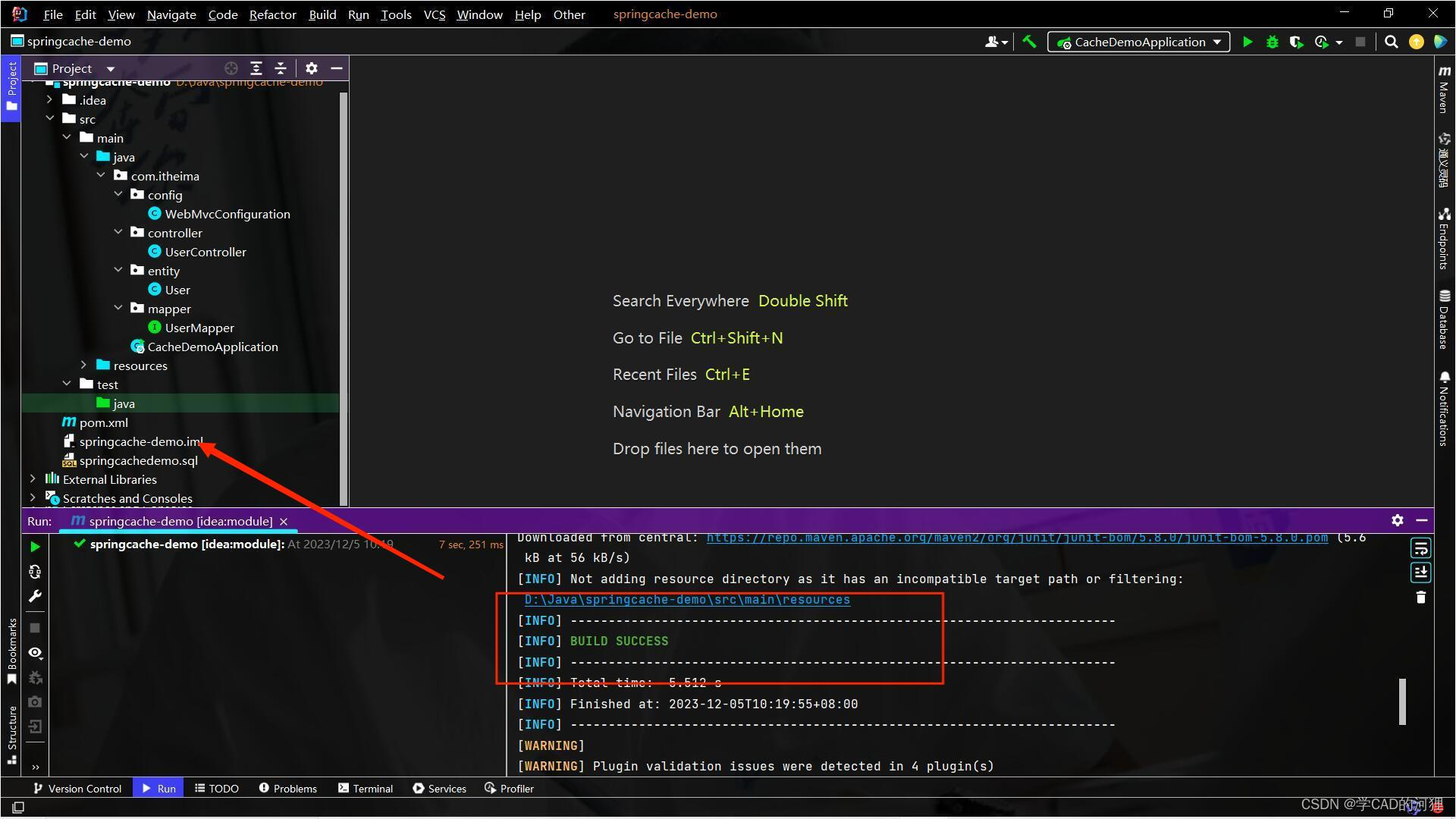Toggle scroll to end of console
Screen dimensions: 1456x819
[1420, 573]
